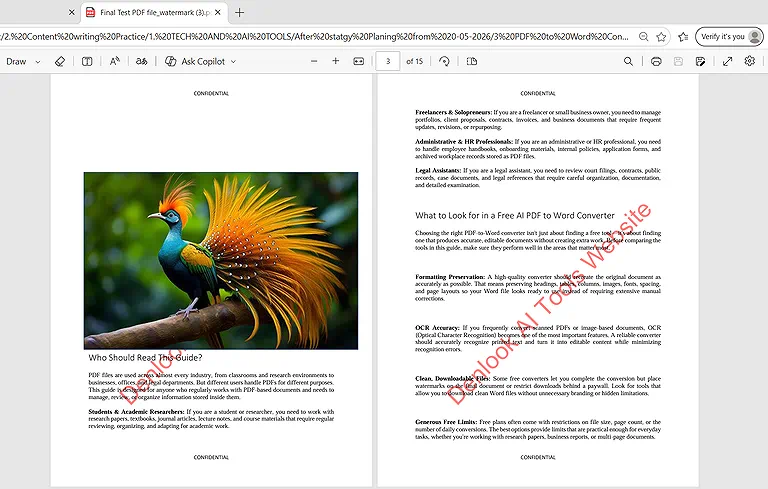The height and width of the screenshot is (489, 768).
Task: Select the Draw tool
Action: point(16,62)
